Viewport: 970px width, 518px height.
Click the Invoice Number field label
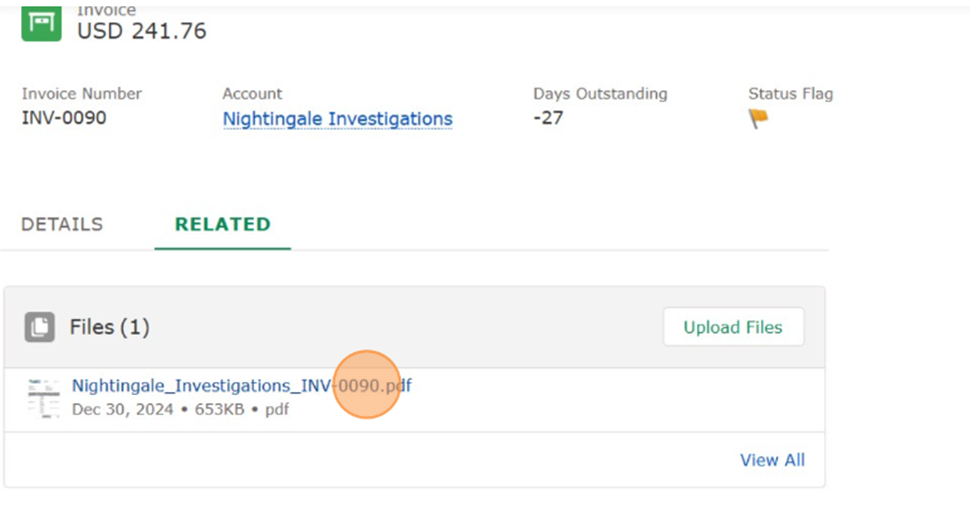click(x=82, y=94)
